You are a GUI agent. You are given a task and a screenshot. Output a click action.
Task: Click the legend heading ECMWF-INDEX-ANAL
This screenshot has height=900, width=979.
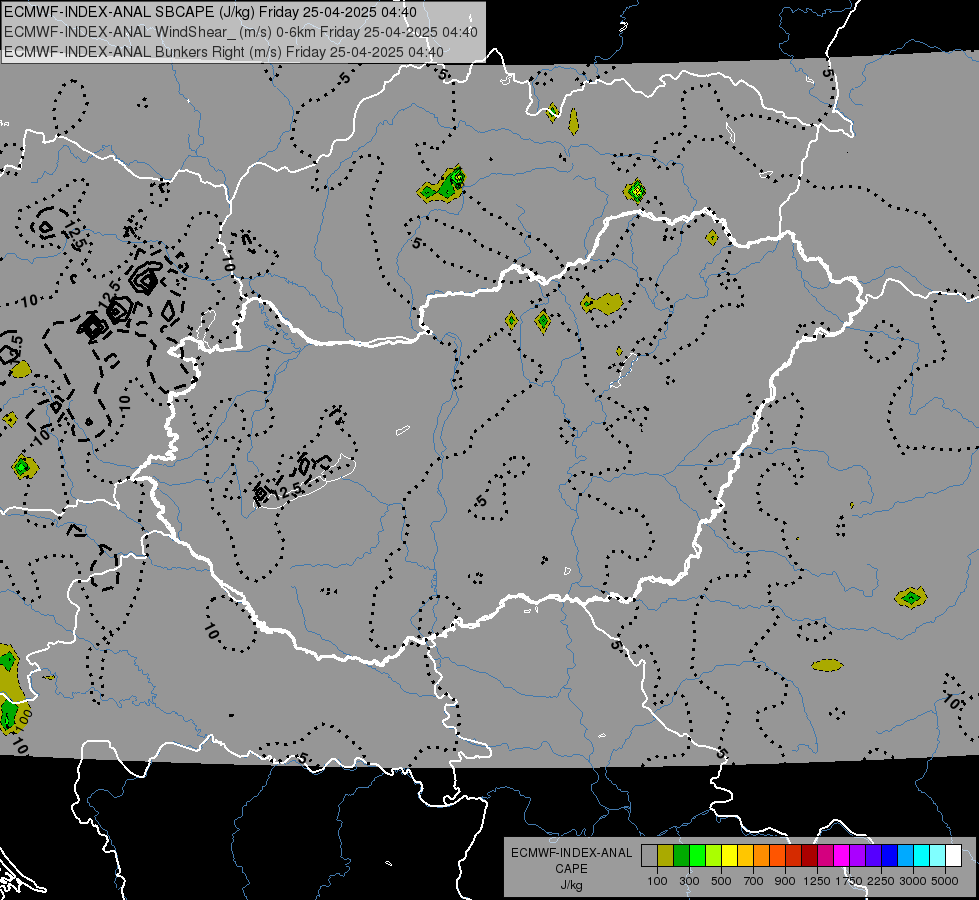pyautogui.click(x=571, y=853)
